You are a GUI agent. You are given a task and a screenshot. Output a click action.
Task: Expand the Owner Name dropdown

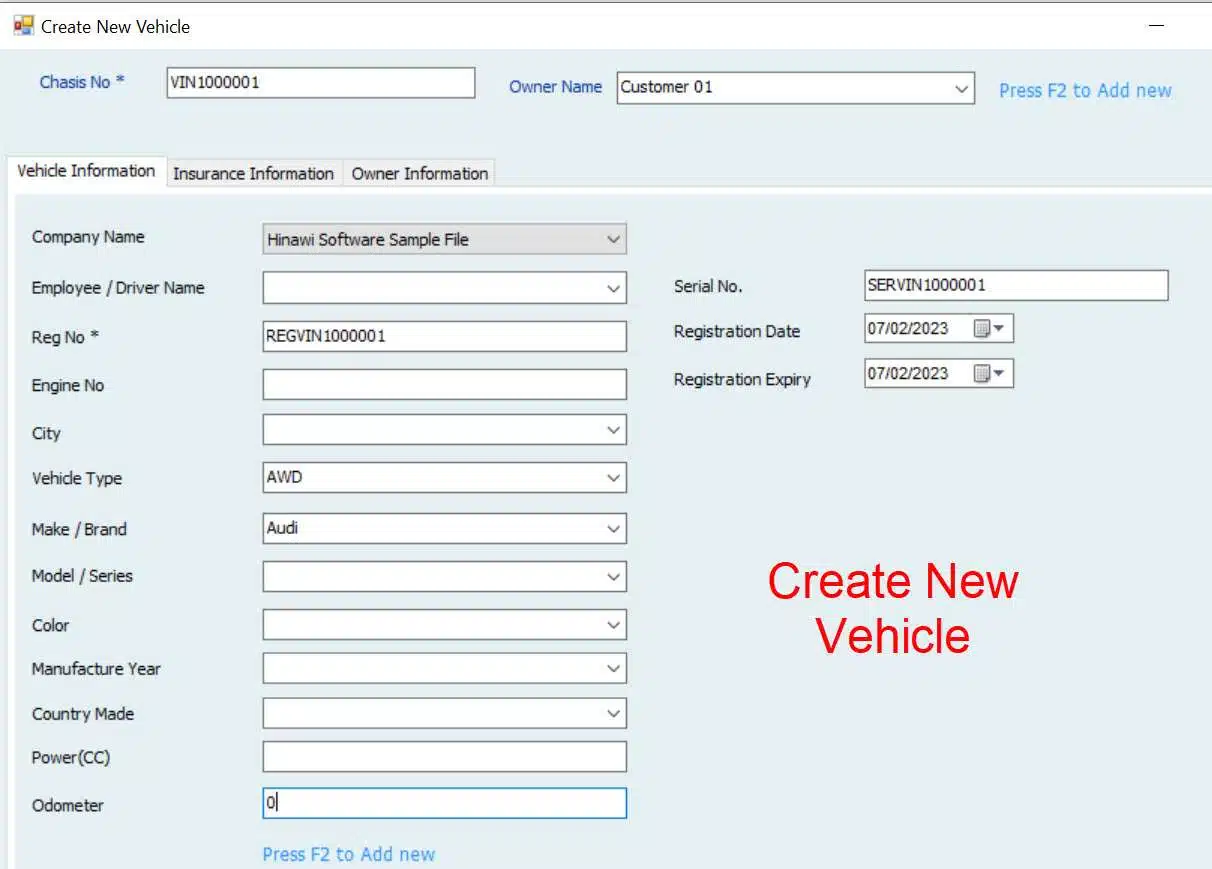click(x=961, y=88)
